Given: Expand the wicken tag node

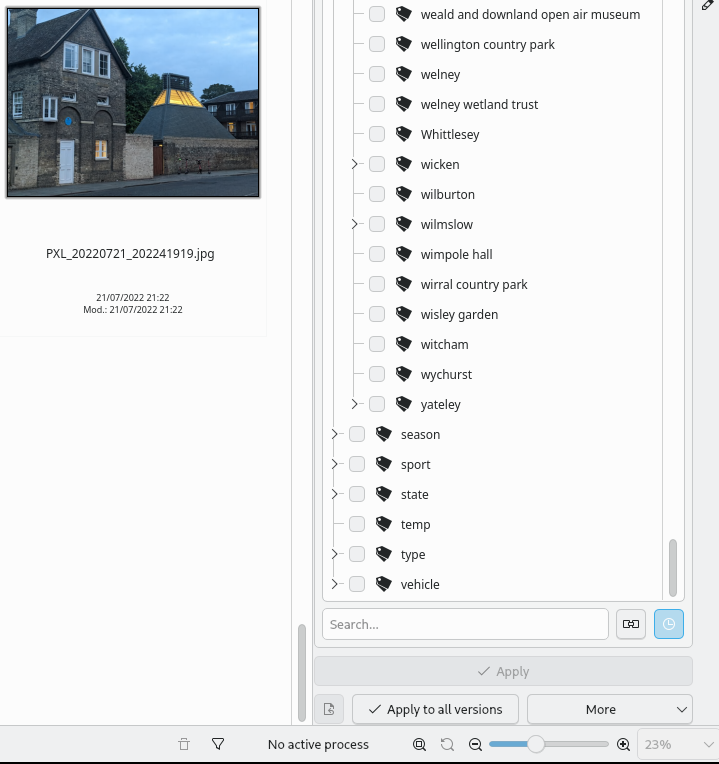Looking at the screenshot, I should pos(354,164).
